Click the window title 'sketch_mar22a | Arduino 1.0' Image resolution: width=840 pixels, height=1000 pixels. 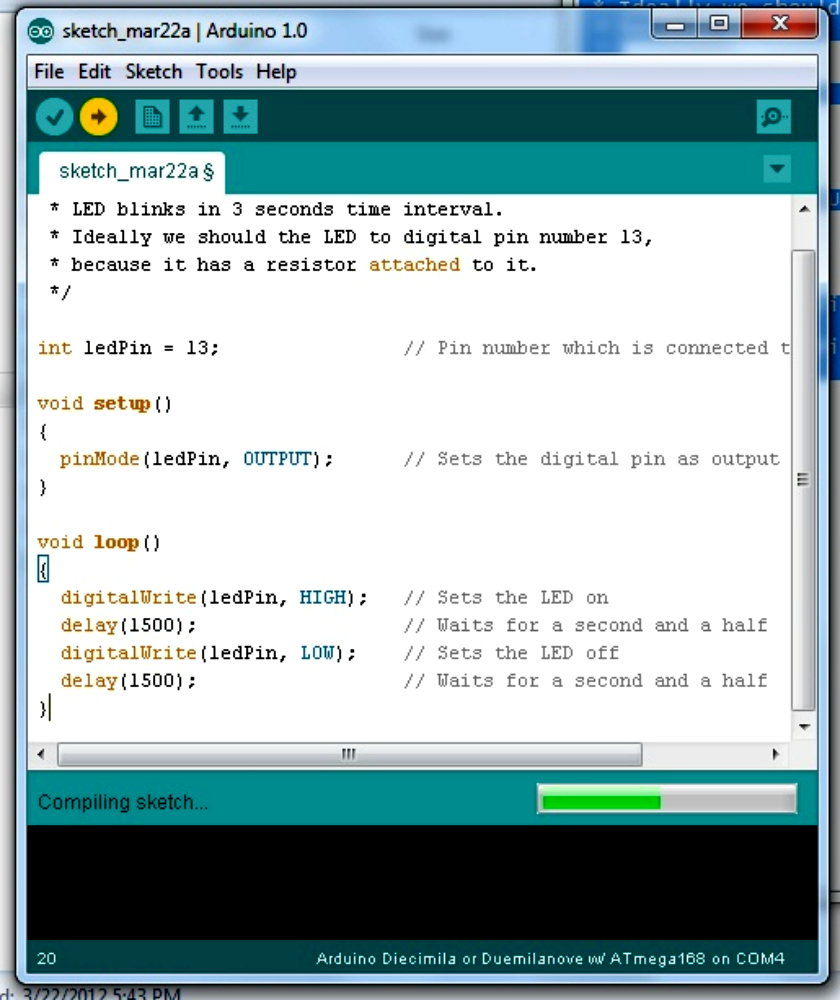pyautogui.click(x=184, y=31)
